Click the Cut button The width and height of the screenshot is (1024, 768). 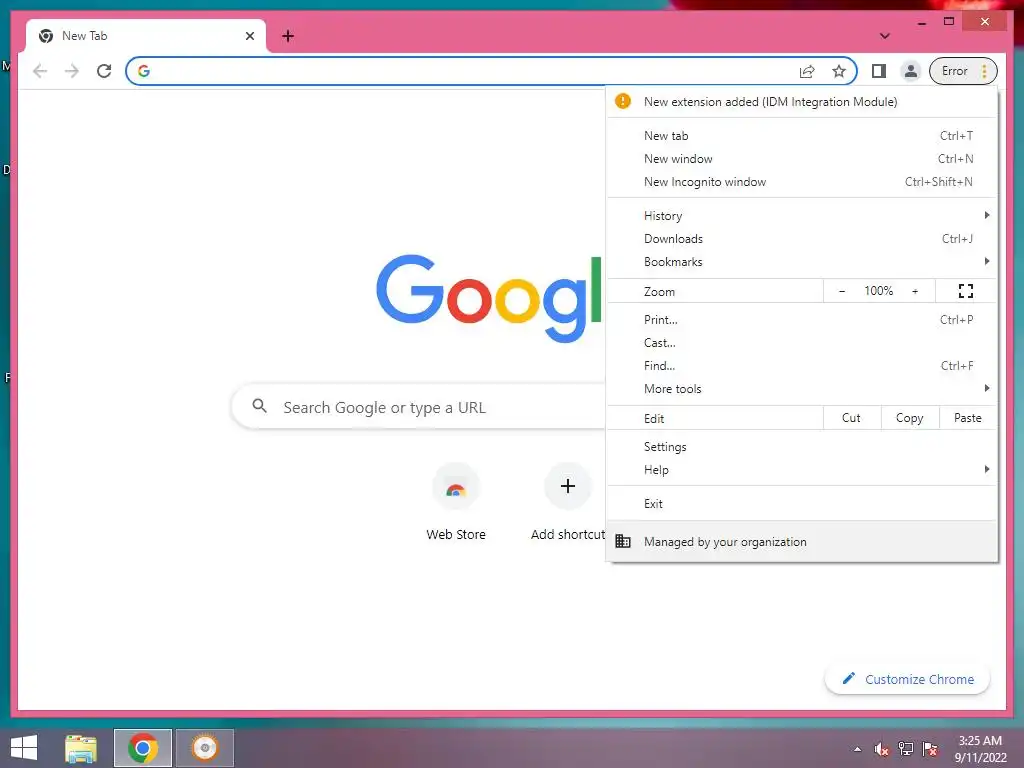852,418
